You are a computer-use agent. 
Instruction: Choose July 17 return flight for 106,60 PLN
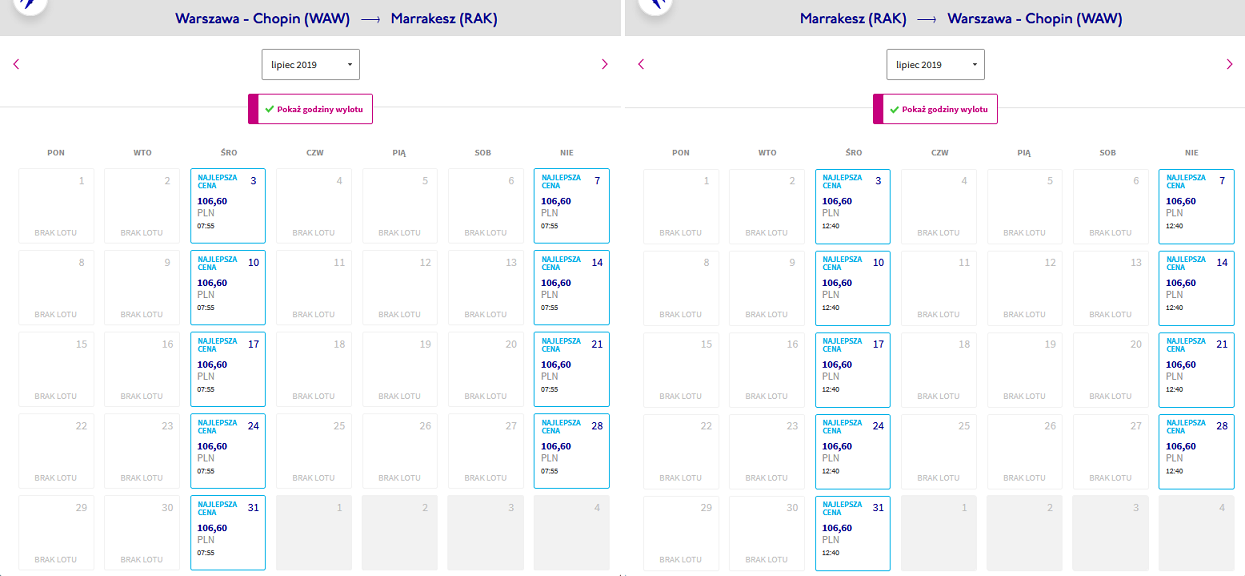pos(853,369)
